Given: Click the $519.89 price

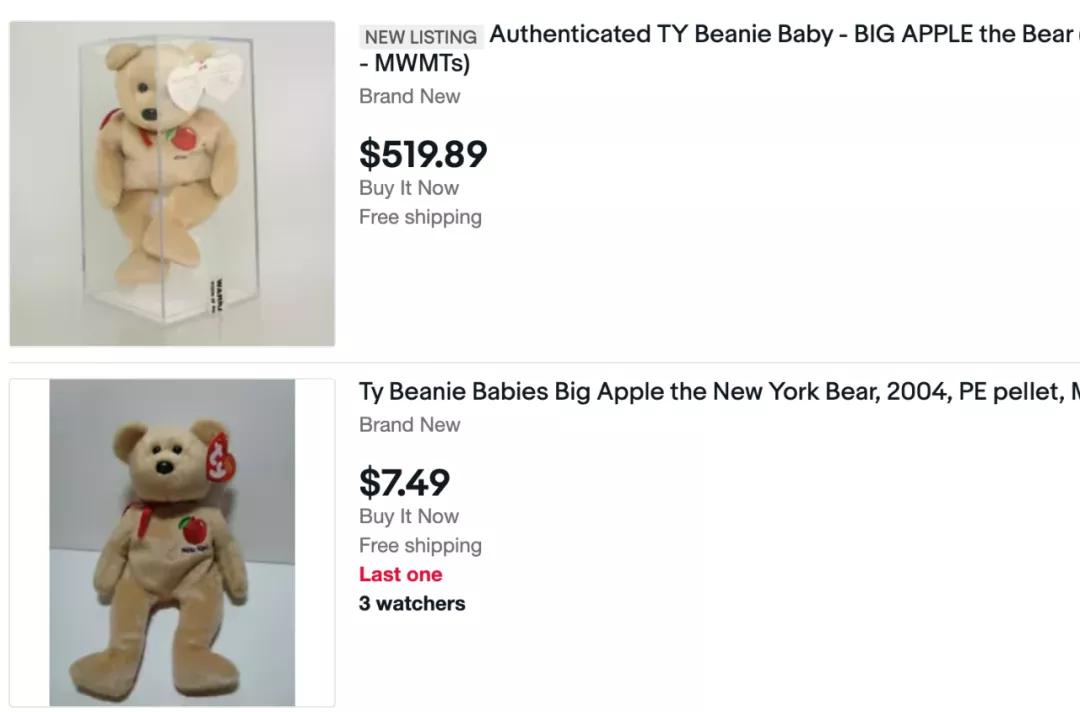Looking at the screenshot, I should click(x=423, y=154).
